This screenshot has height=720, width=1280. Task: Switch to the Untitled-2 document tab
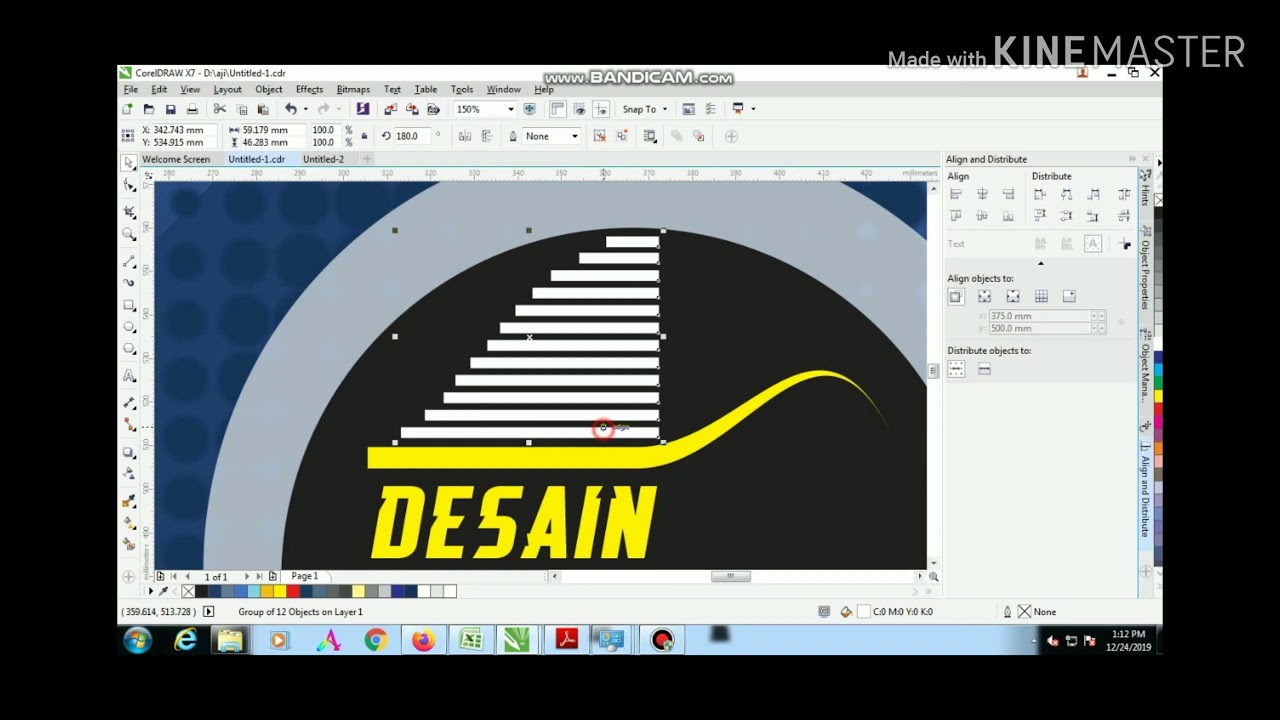[x=323, y=159]
